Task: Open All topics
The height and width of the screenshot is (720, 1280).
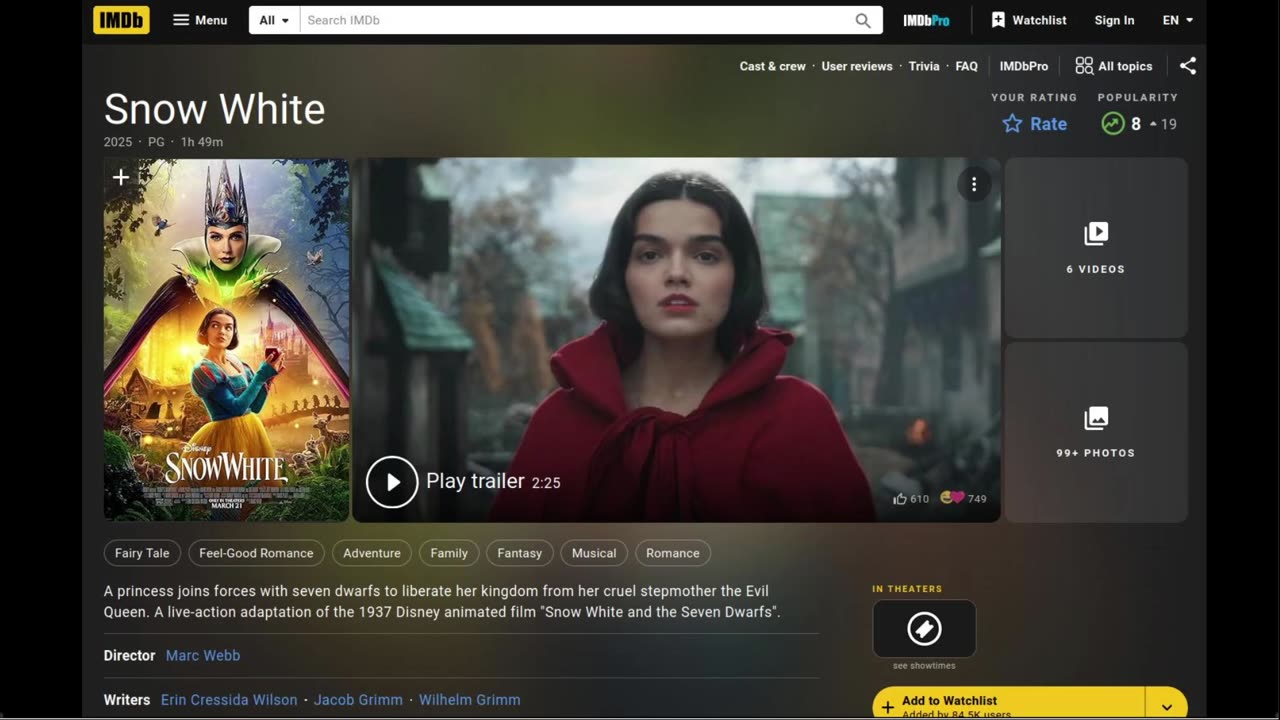Action: tap(1114, 66)
